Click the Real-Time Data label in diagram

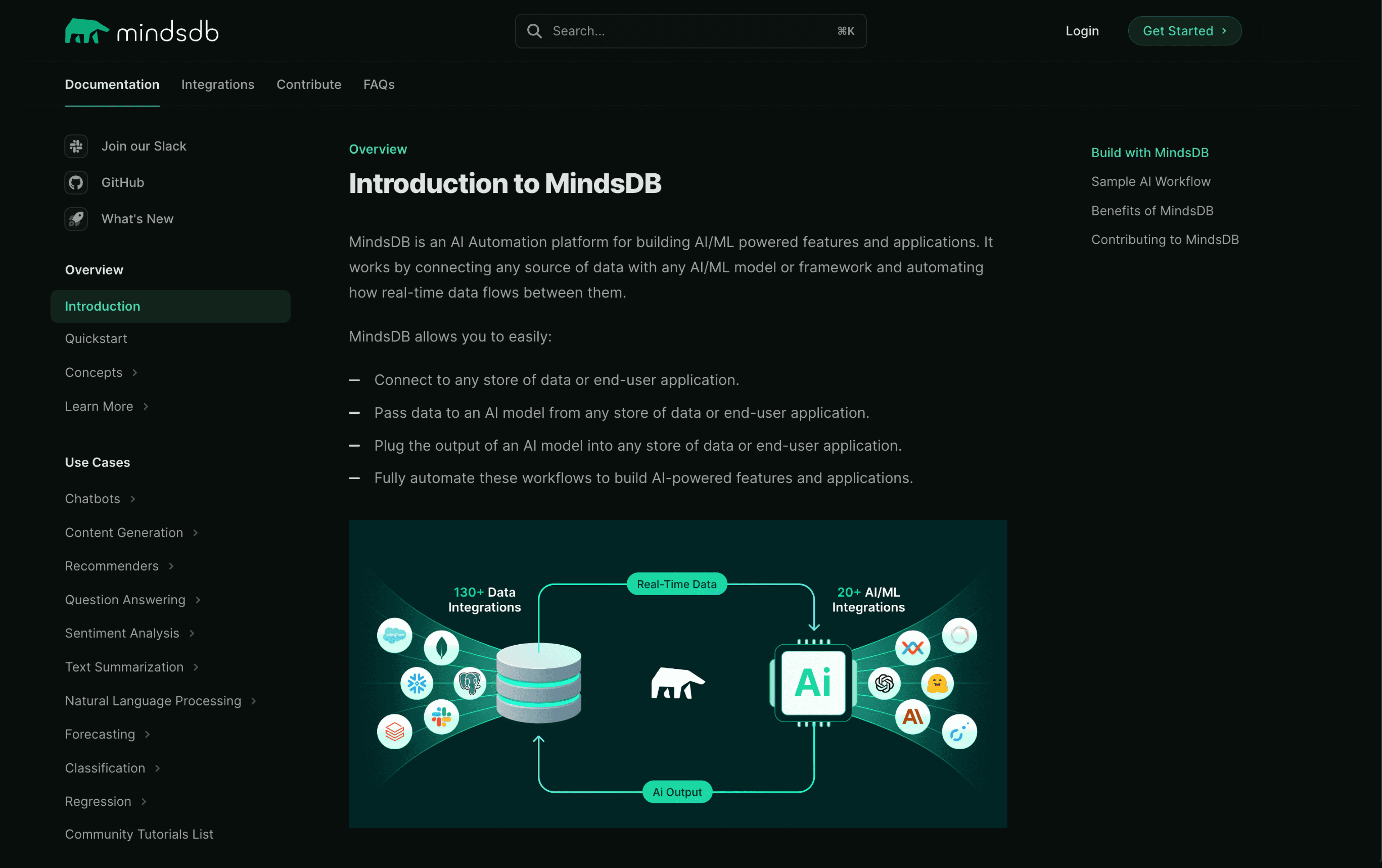[x=677, y=584]
